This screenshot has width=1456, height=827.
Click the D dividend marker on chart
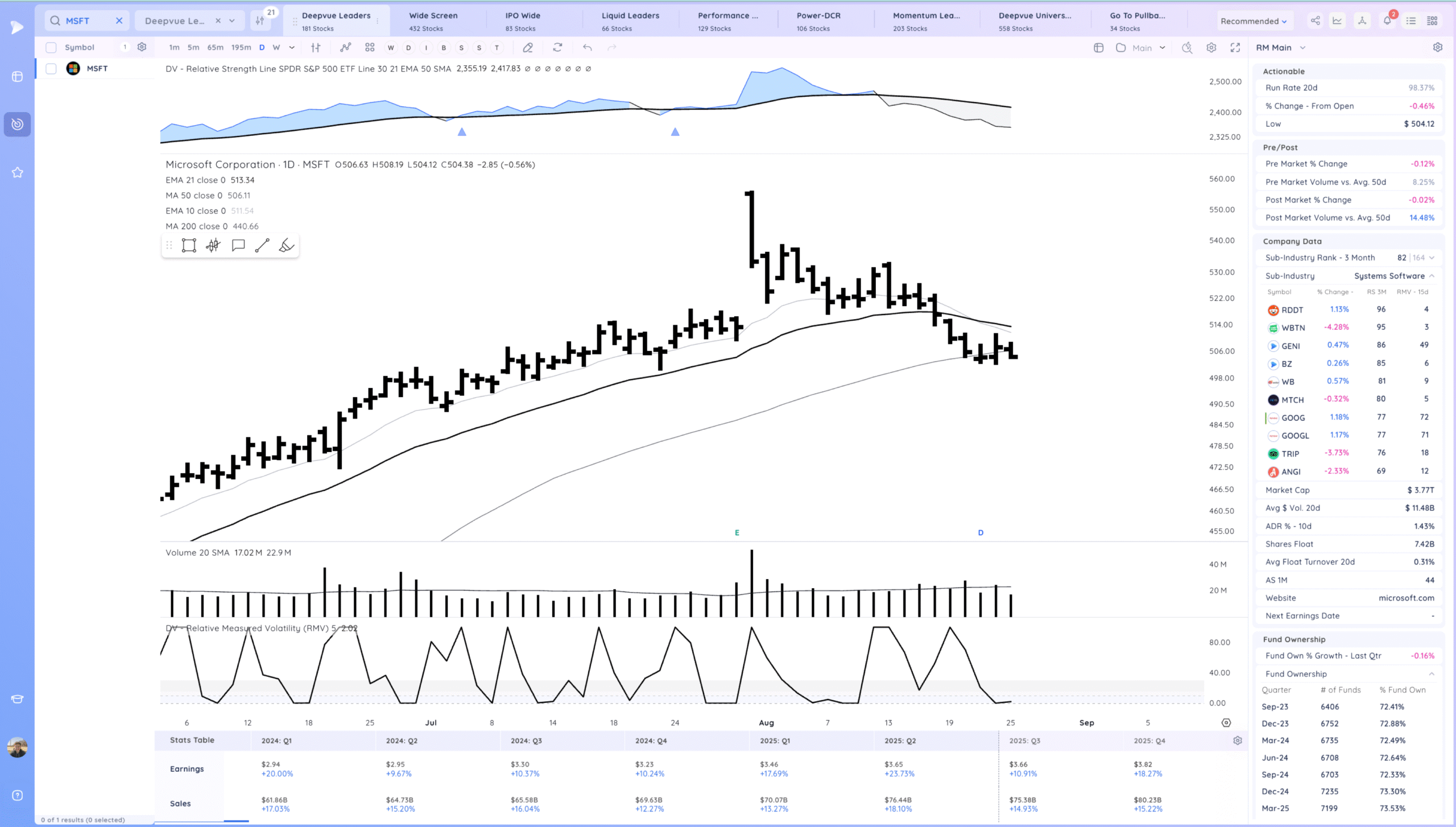pos(981,533)
